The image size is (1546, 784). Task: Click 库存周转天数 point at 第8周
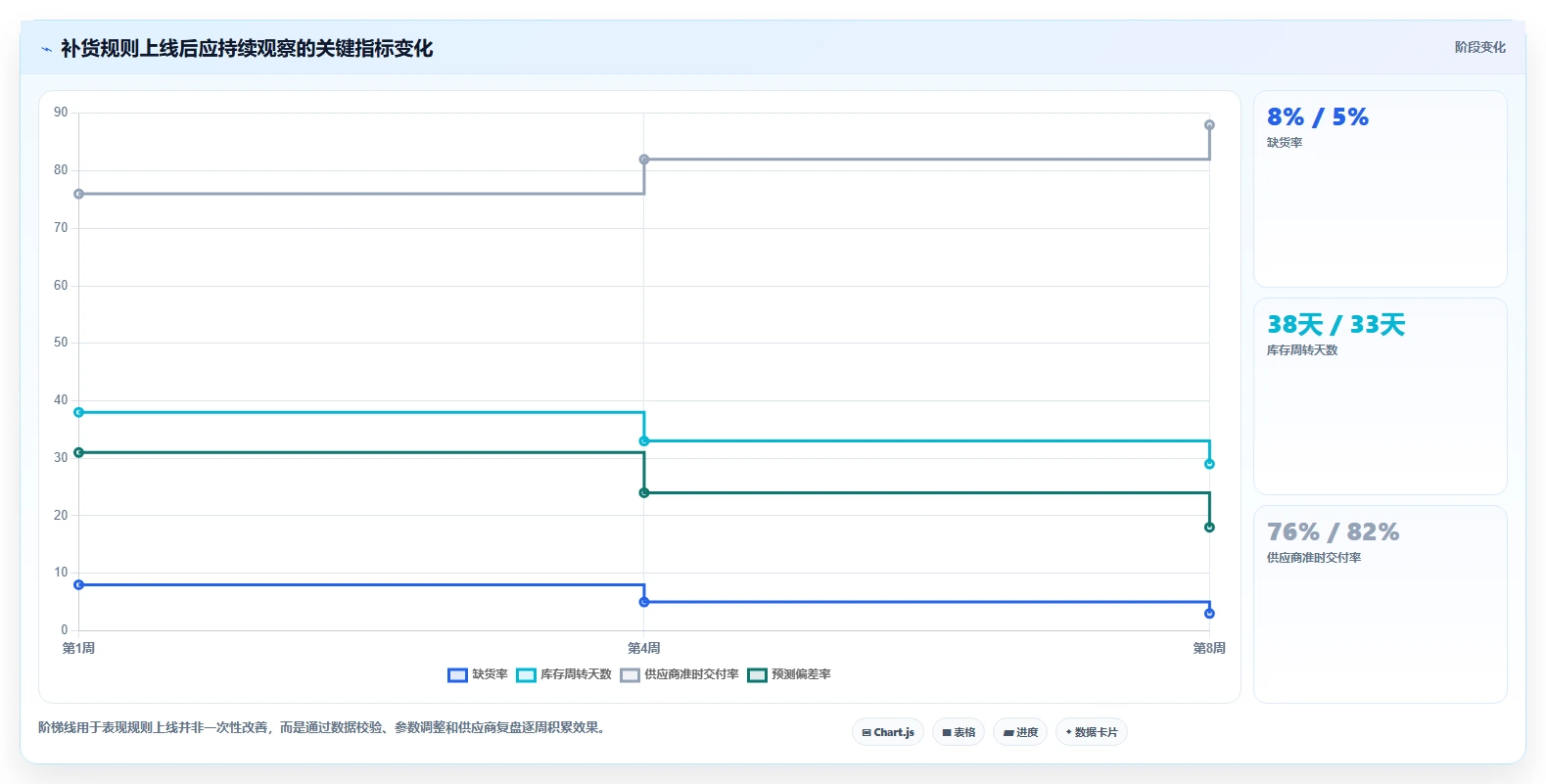[x=1209, y=464]
